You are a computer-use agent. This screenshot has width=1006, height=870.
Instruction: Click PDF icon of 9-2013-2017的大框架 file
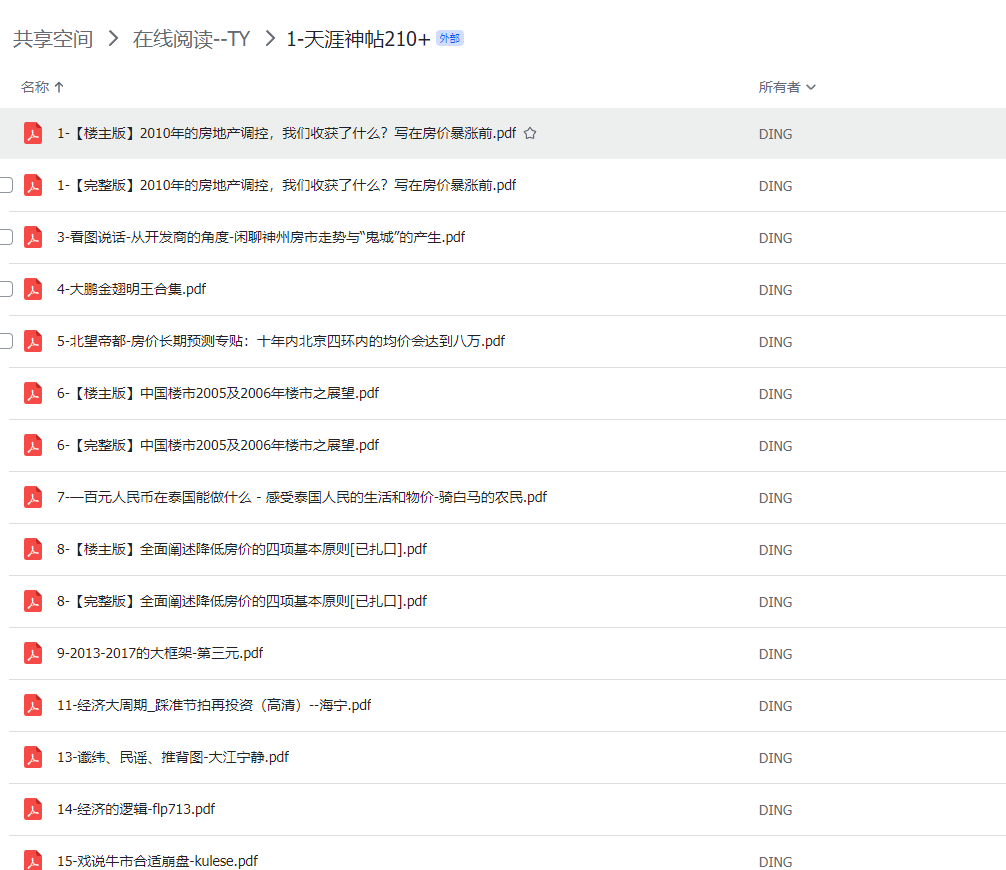[33, 653]
